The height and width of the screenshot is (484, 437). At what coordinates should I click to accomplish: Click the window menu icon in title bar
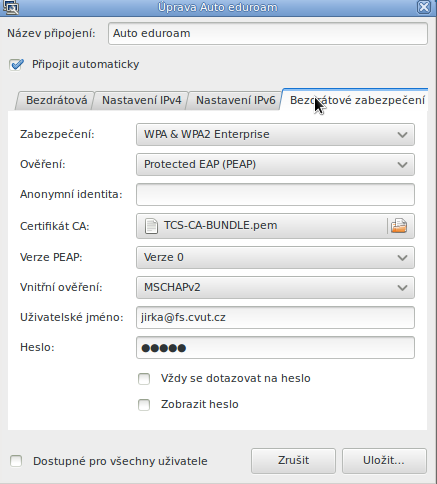point(11,7)
